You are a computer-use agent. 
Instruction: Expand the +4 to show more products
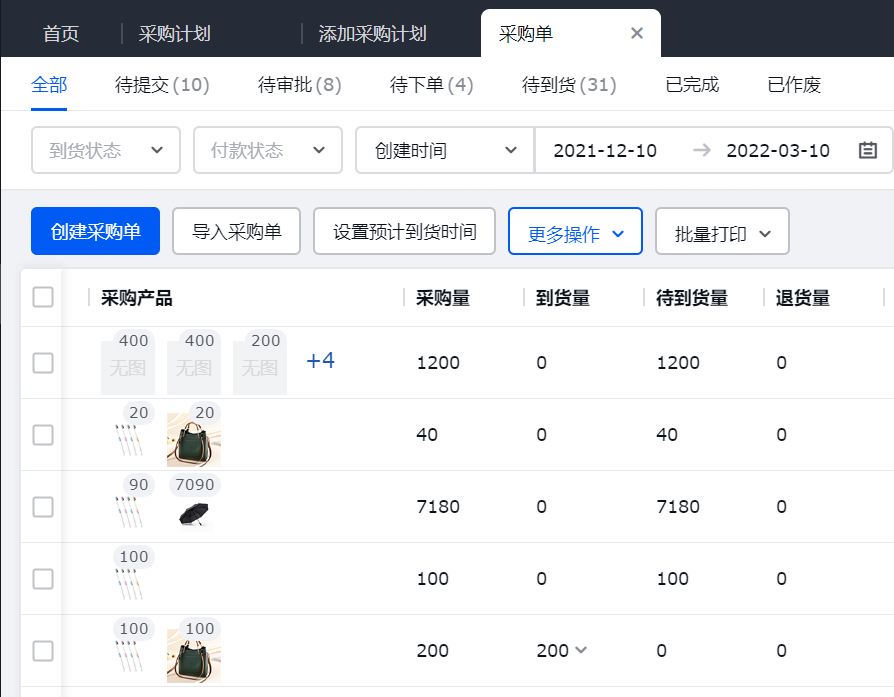320,360
